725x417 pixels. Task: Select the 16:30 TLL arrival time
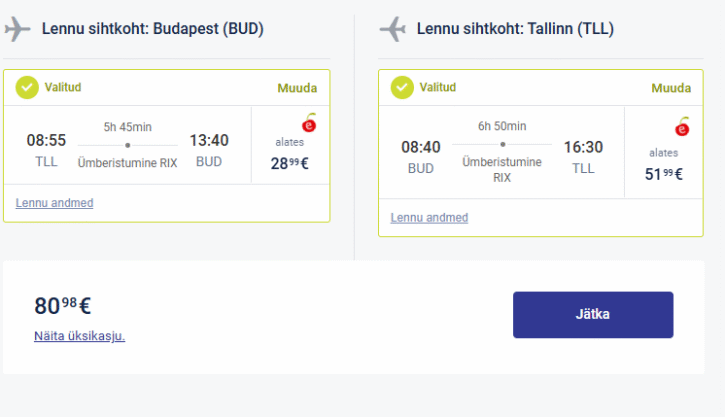click(x=583, y=147)
